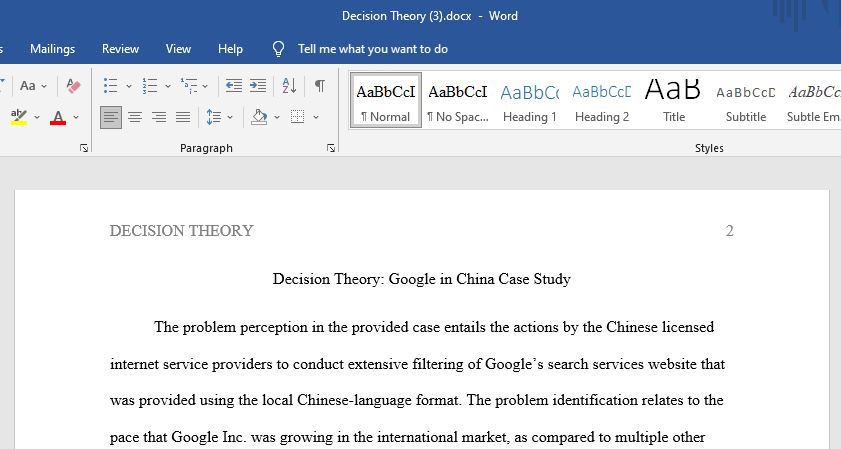This screenshot has width=841, height=449.
Task: Align text left
Action: pyautogui.click(x=110, y=117)
